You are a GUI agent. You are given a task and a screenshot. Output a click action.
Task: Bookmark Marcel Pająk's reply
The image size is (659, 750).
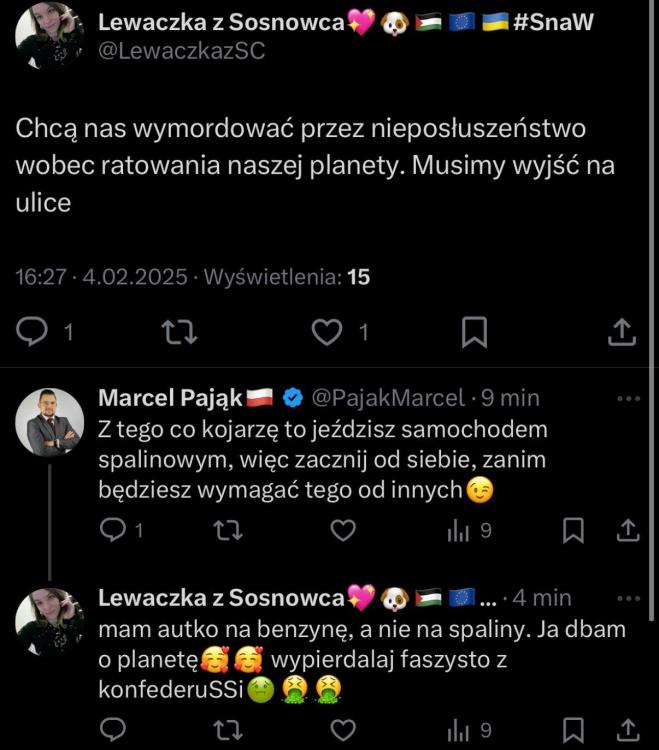tap(573, 530)
